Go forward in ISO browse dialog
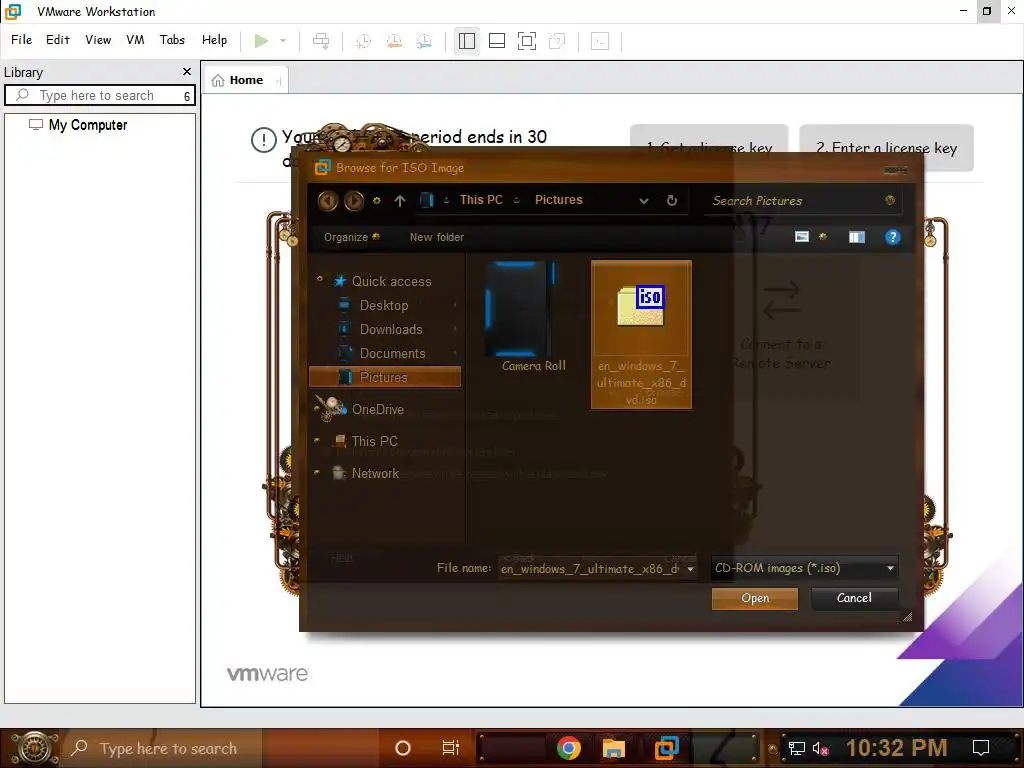The image size is (1024, 768). (x=354, y=200)
